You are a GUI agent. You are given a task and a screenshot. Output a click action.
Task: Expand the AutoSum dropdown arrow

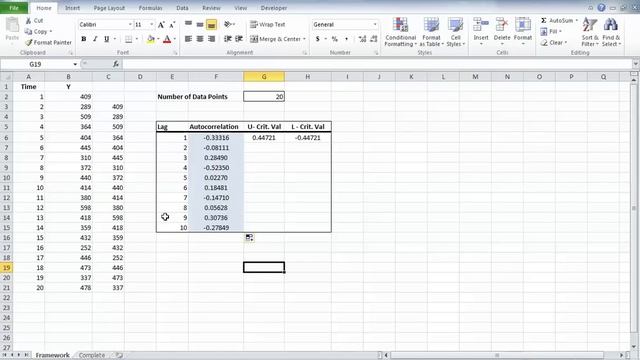(576, 20)
